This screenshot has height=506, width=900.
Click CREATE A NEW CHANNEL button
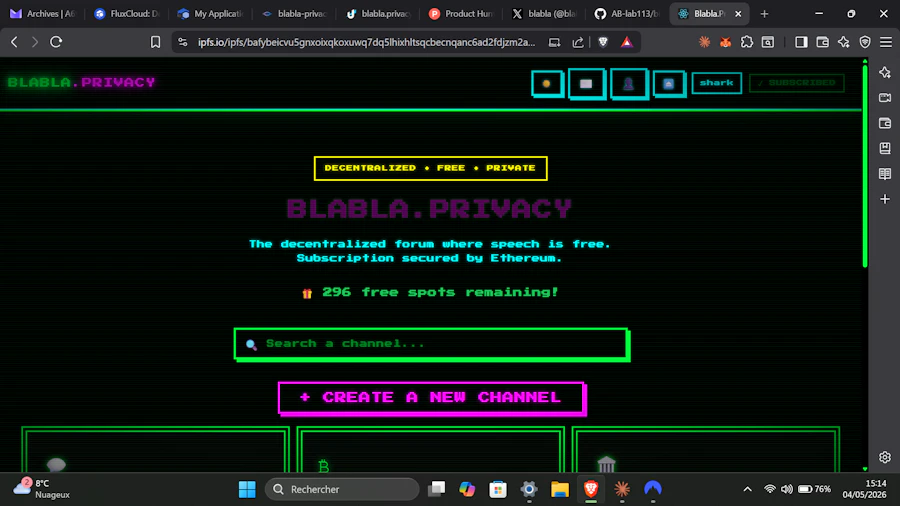pos(432,397)
